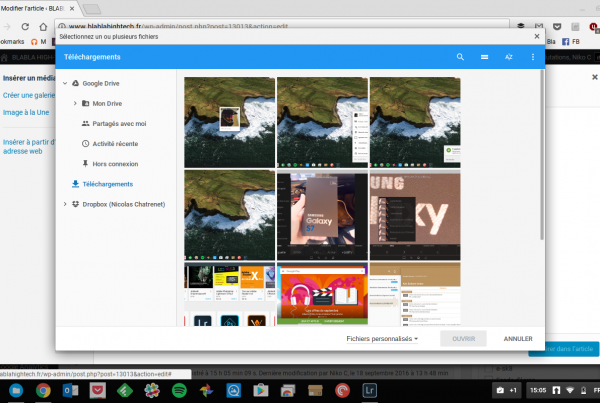The image size is (600, 403).
Task: Select the coastline thumbnail with context menu
Action: [x=322, y=122]
